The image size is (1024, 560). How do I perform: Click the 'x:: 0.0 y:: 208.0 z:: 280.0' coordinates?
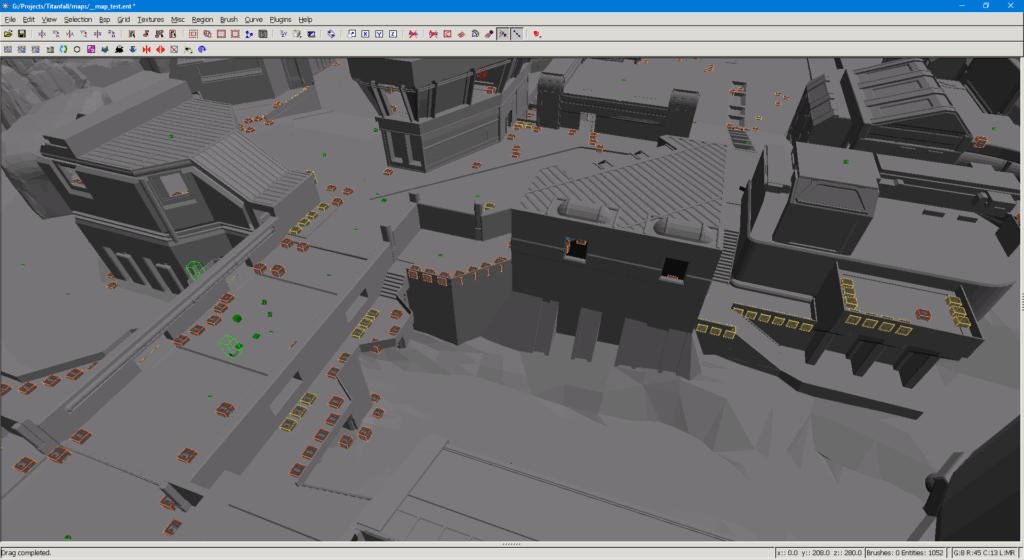[820, 553]
